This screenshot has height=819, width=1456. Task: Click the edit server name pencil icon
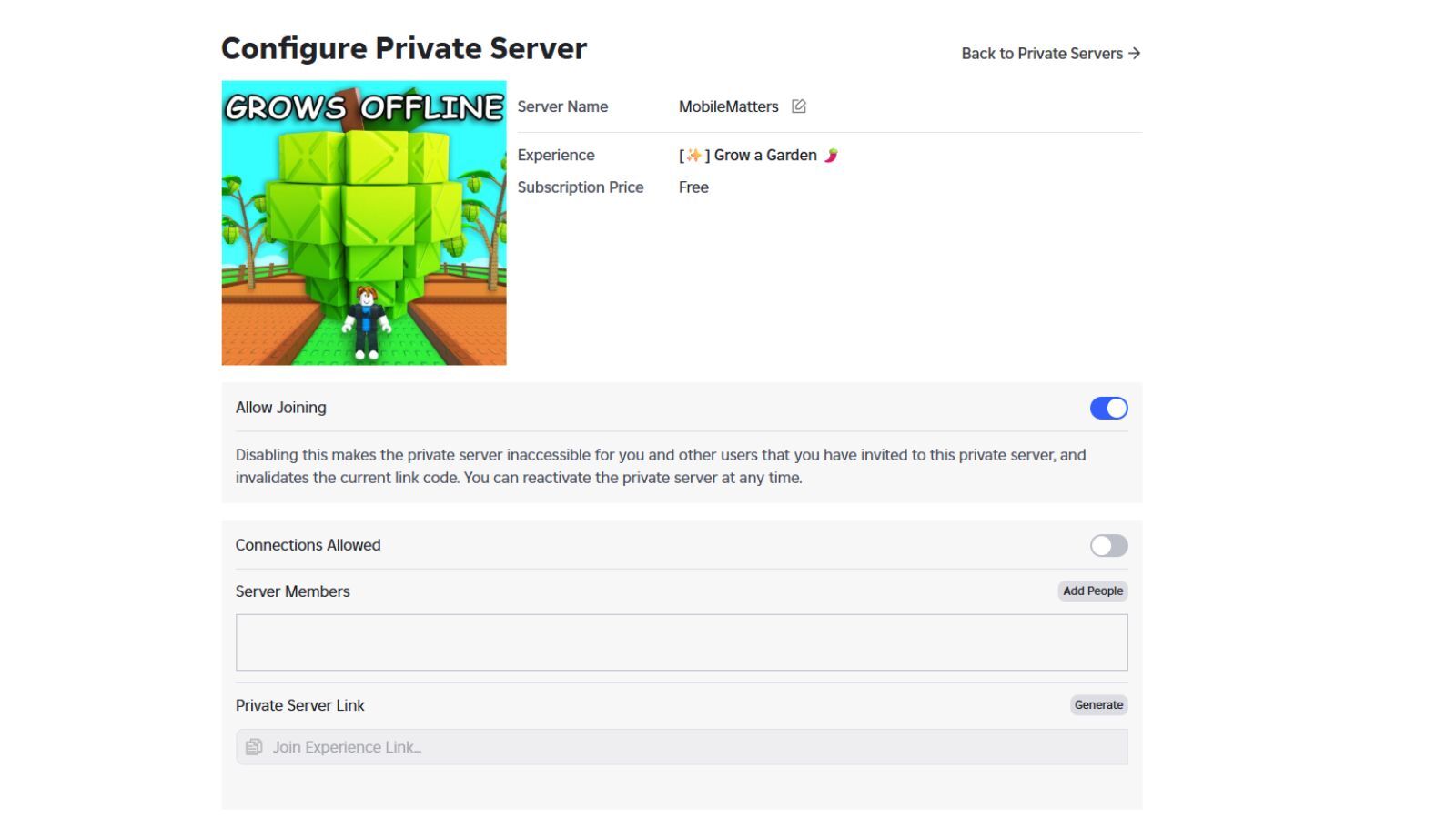(x=799, y=106)
